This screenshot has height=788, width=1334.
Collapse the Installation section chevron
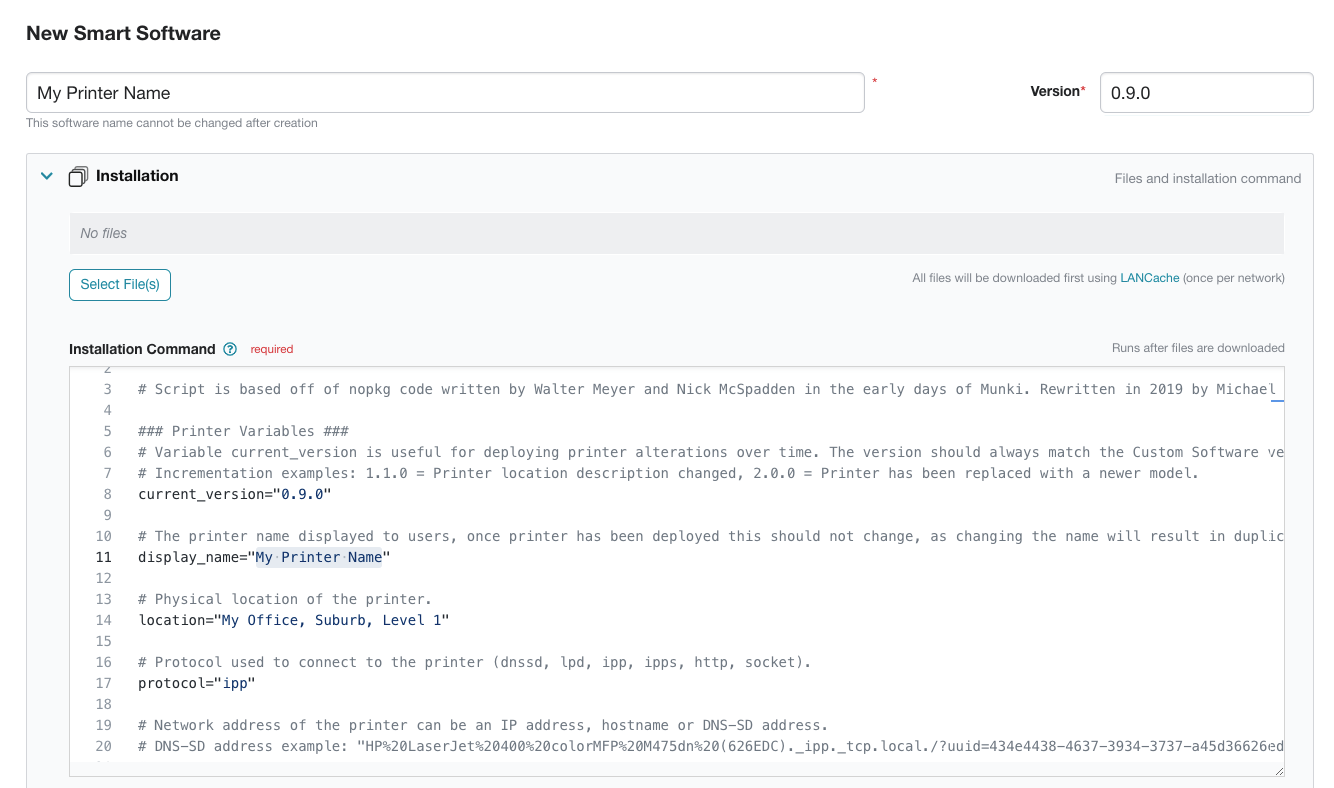46,176
